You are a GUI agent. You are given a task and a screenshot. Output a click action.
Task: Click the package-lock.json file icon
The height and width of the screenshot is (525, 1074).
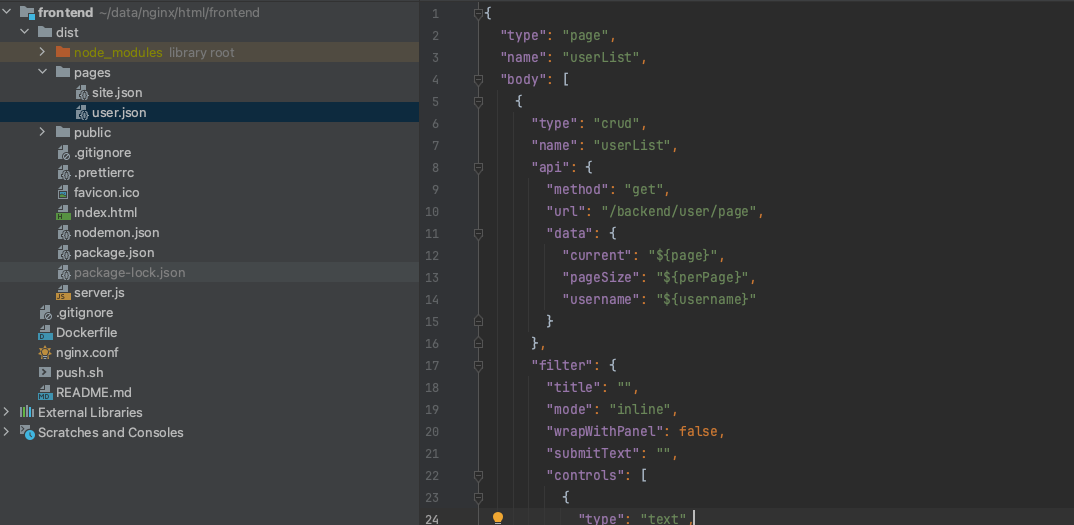(64, 272)
